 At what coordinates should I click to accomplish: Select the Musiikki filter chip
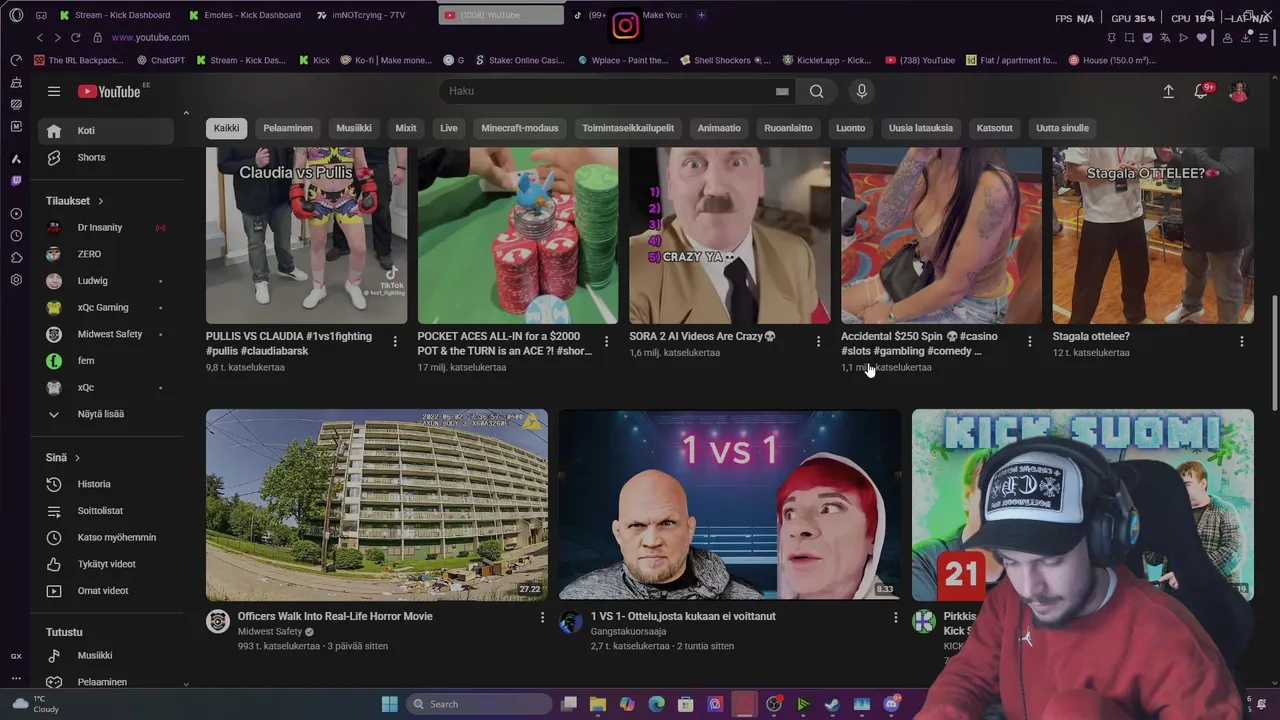tap(354, 128)
